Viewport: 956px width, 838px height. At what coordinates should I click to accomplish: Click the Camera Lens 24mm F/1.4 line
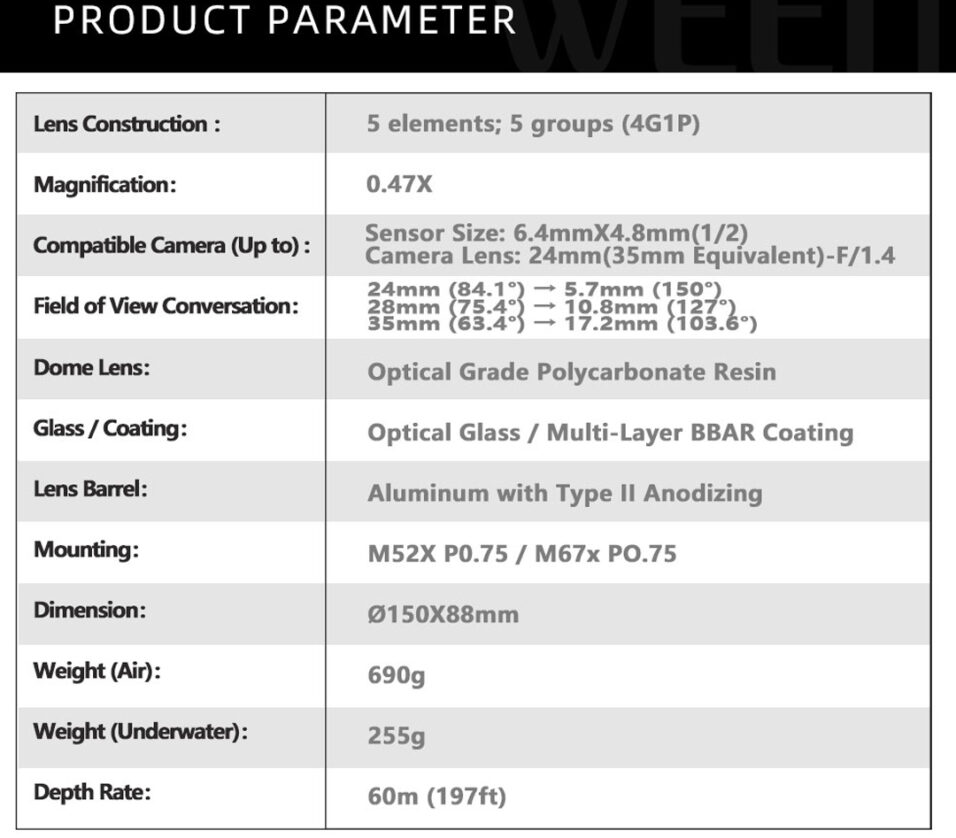pos(630,256)
